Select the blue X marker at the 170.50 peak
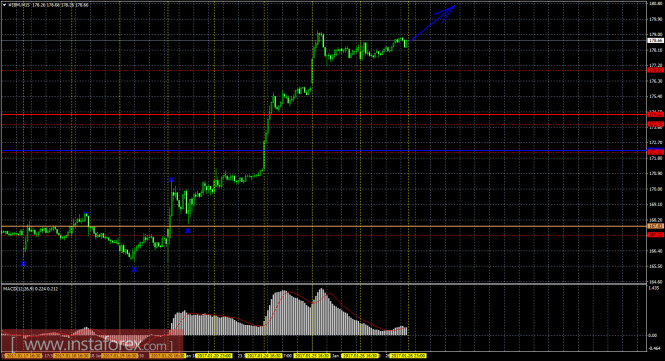 coord(171,180)
